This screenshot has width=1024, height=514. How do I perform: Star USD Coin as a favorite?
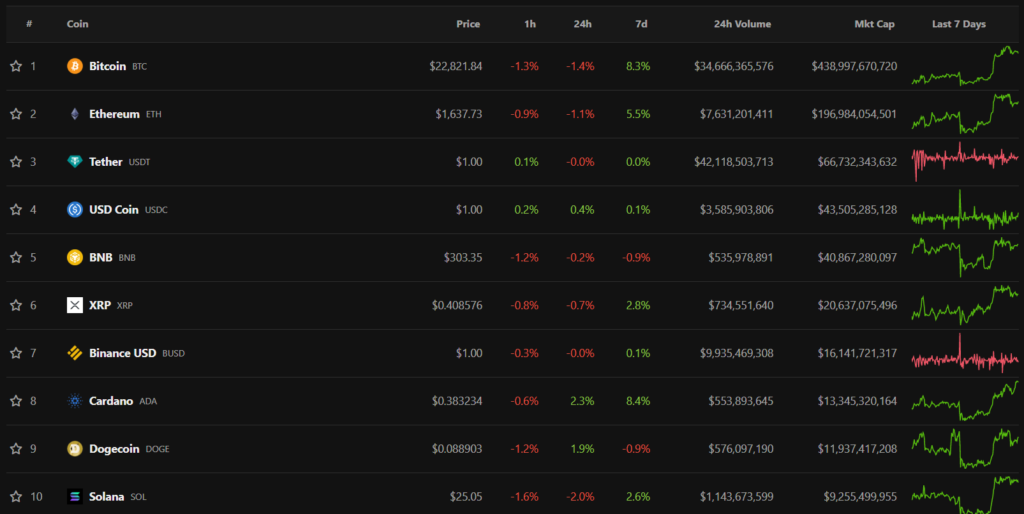[16, 210]
